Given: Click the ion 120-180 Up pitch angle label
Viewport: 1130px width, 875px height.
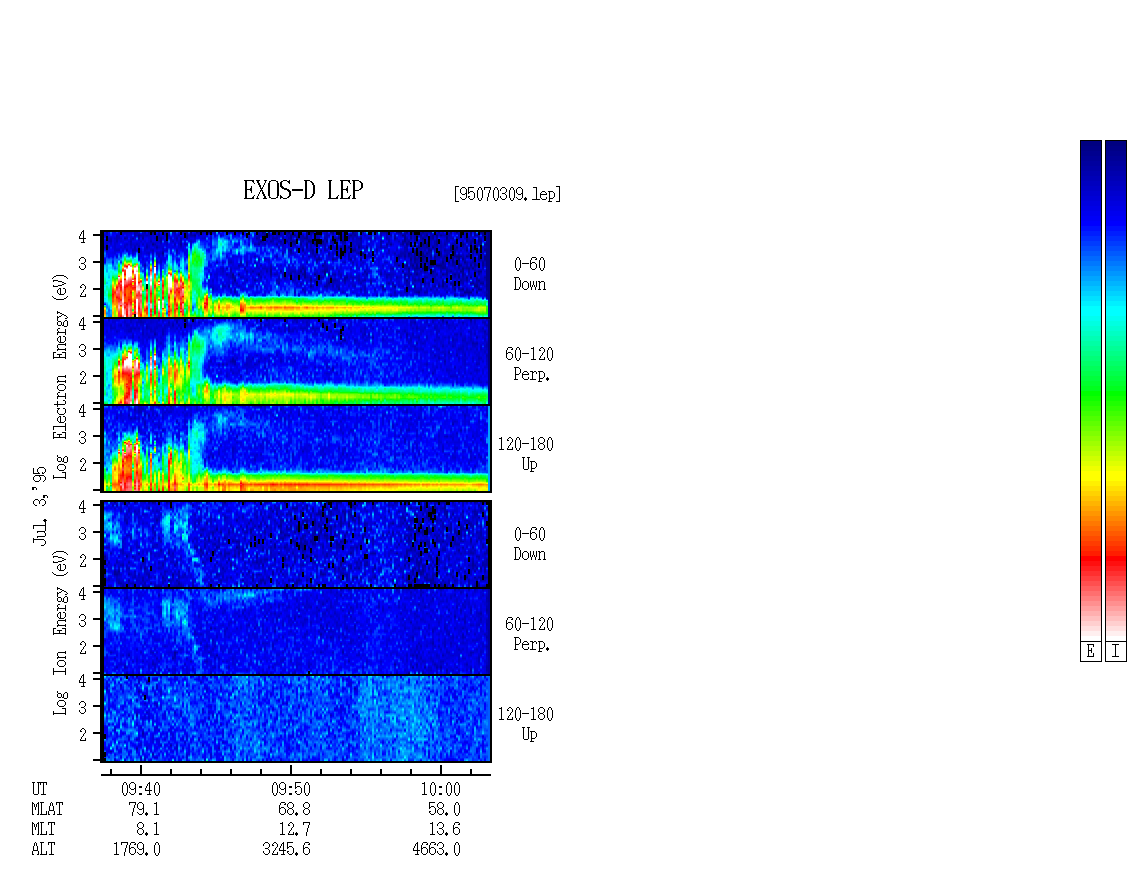Looking at the screenshot, I should point(526,724).
